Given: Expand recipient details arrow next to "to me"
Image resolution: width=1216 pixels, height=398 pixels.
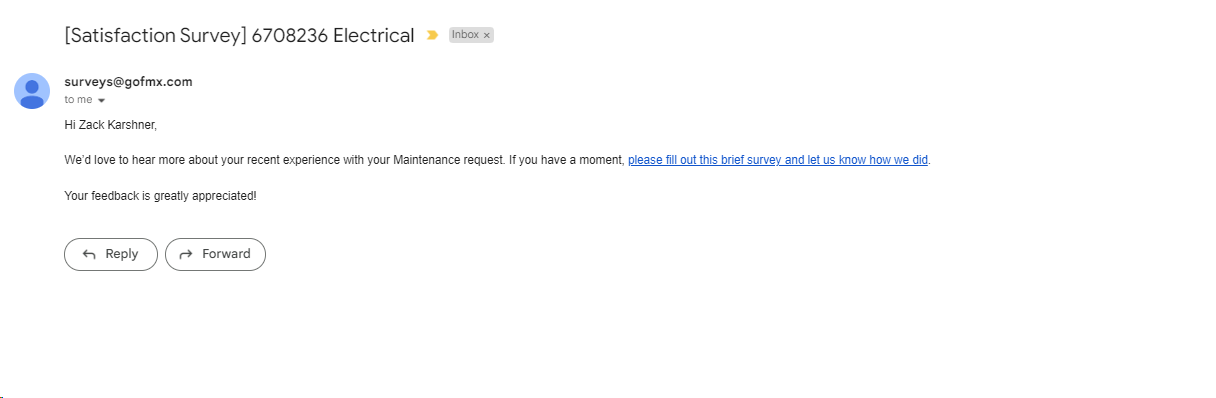Looking at the screenshot, I should (101, 101).
